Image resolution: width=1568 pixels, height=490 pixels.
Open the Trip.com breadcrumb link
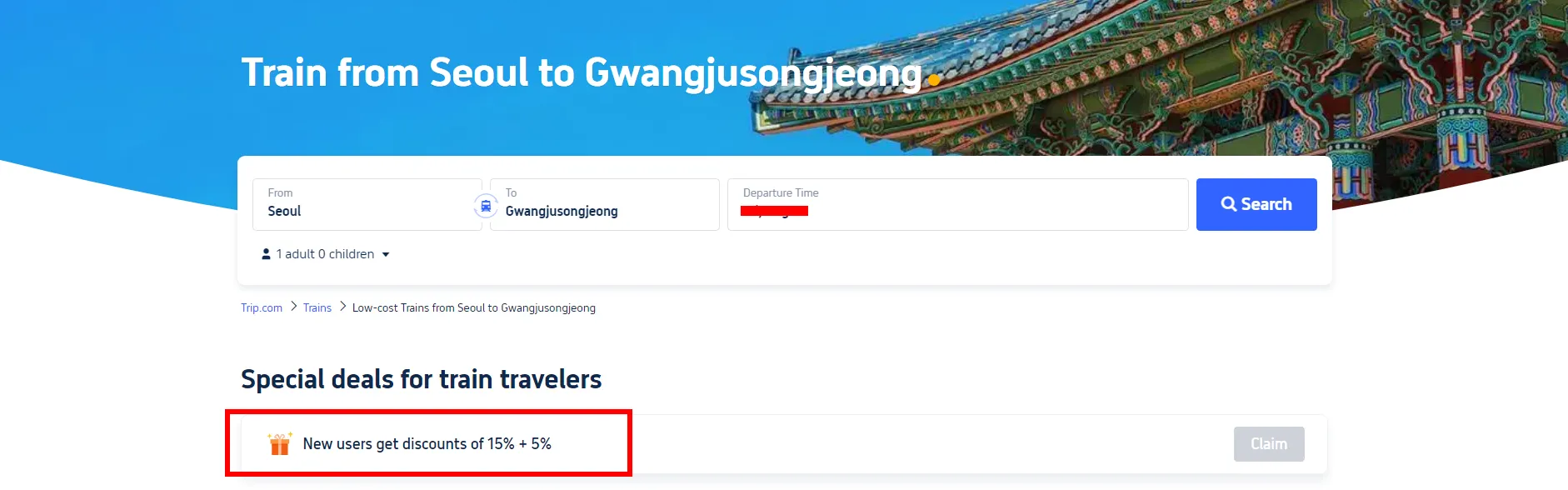click(x=262, y=307)
